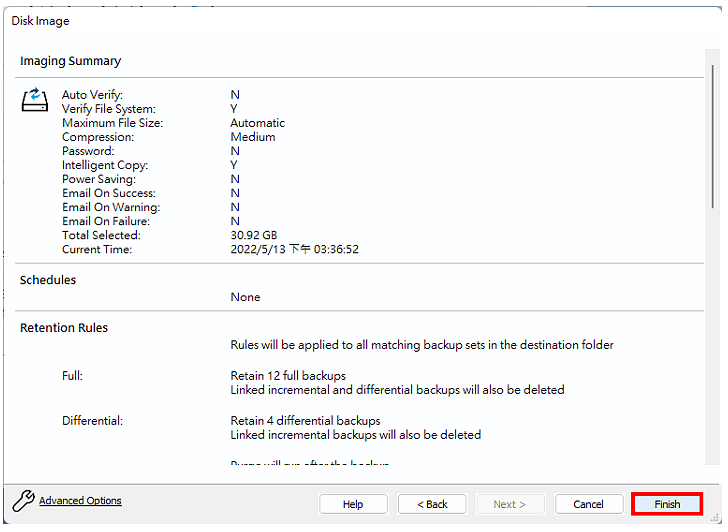Open the Advanced Options link
This screenshot has height=532, width=728.
(x=80, y=500)
